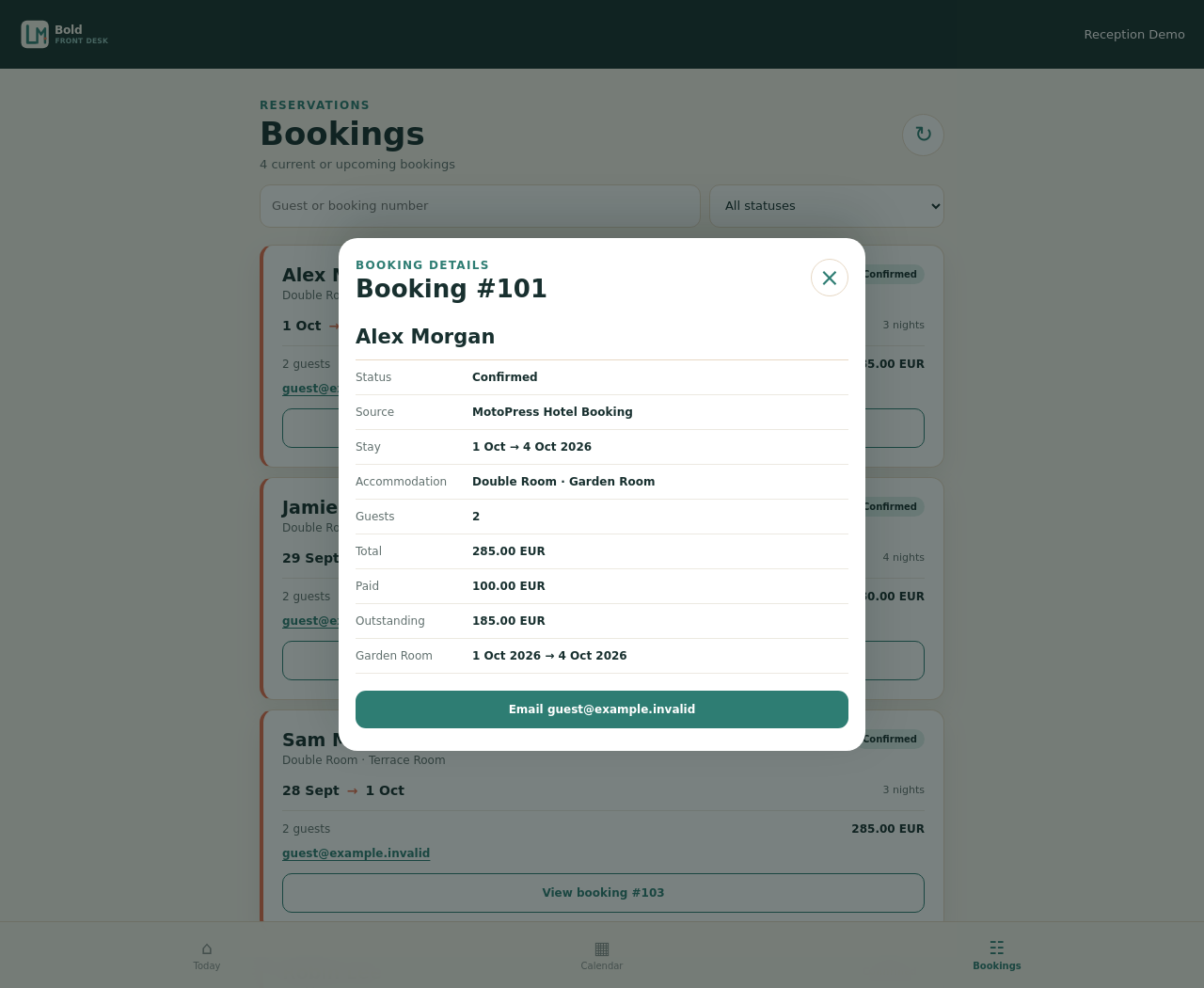Click View booking #103 button
The width and height of the screenshot is (1204, 988).
tap(603, 893)
